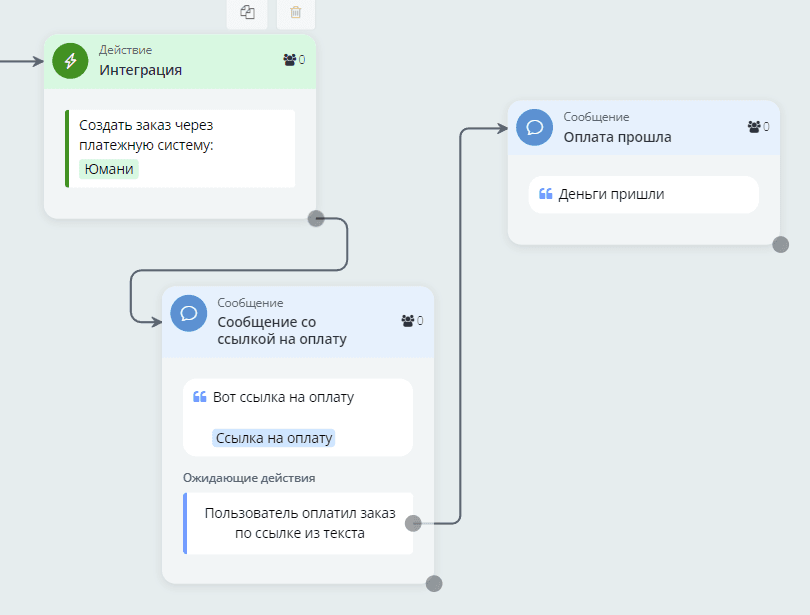Viewport: 810px width, 615px height.
Task: Select the Юмани payment system tag
Action: click(x=109, y=169)
